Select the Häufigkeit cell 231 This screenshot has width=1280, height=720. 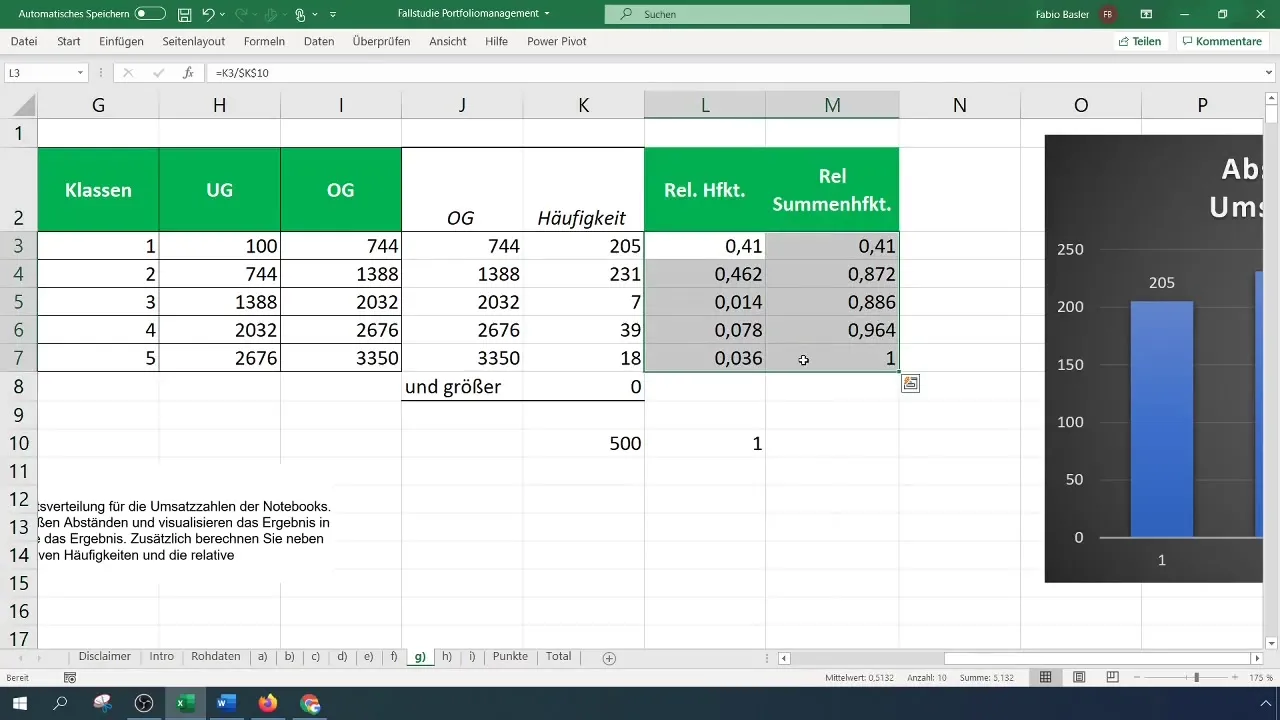583,274
